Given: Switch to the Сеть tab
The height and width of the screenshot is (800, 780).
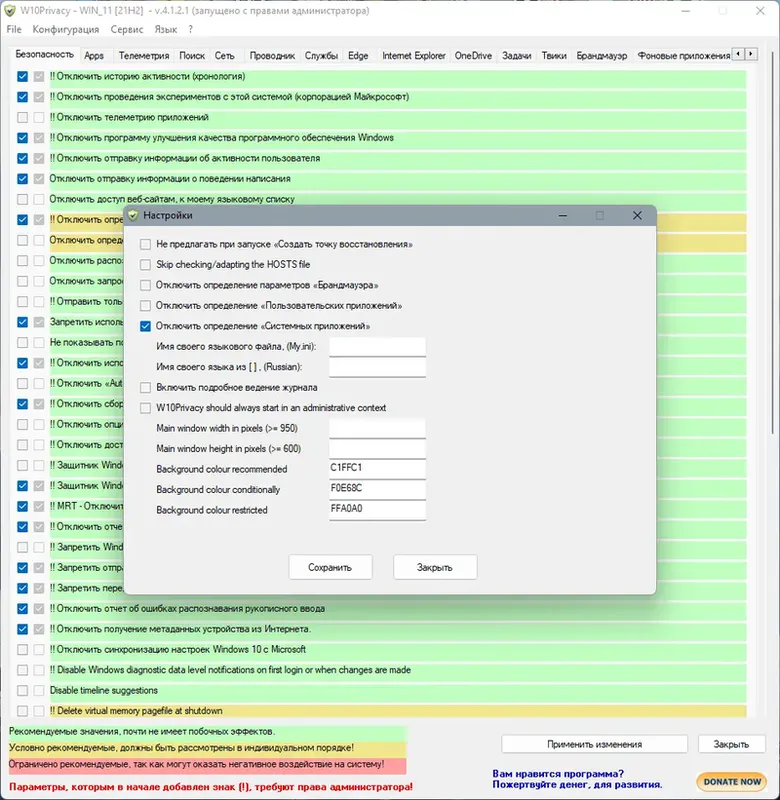Looking at the screenshot, I should pos(224,56).
